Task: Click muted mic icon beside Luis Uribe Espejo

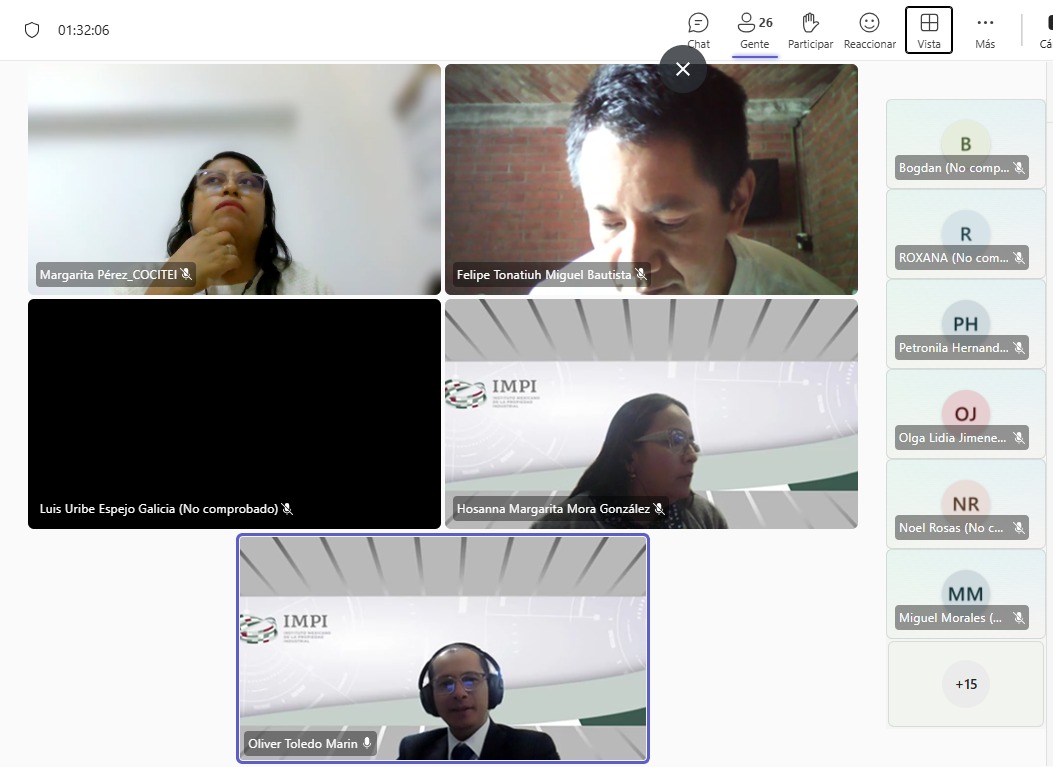Action: pyautogui.click(x=287, y=509)
